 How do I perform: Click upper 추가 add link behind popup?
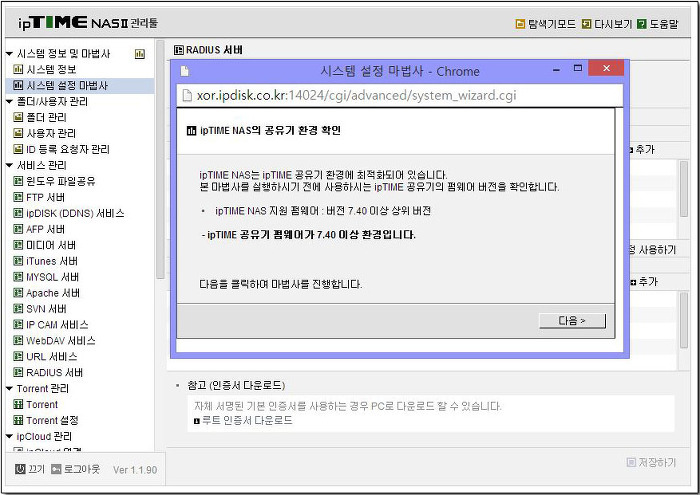[x=644, y=150]
